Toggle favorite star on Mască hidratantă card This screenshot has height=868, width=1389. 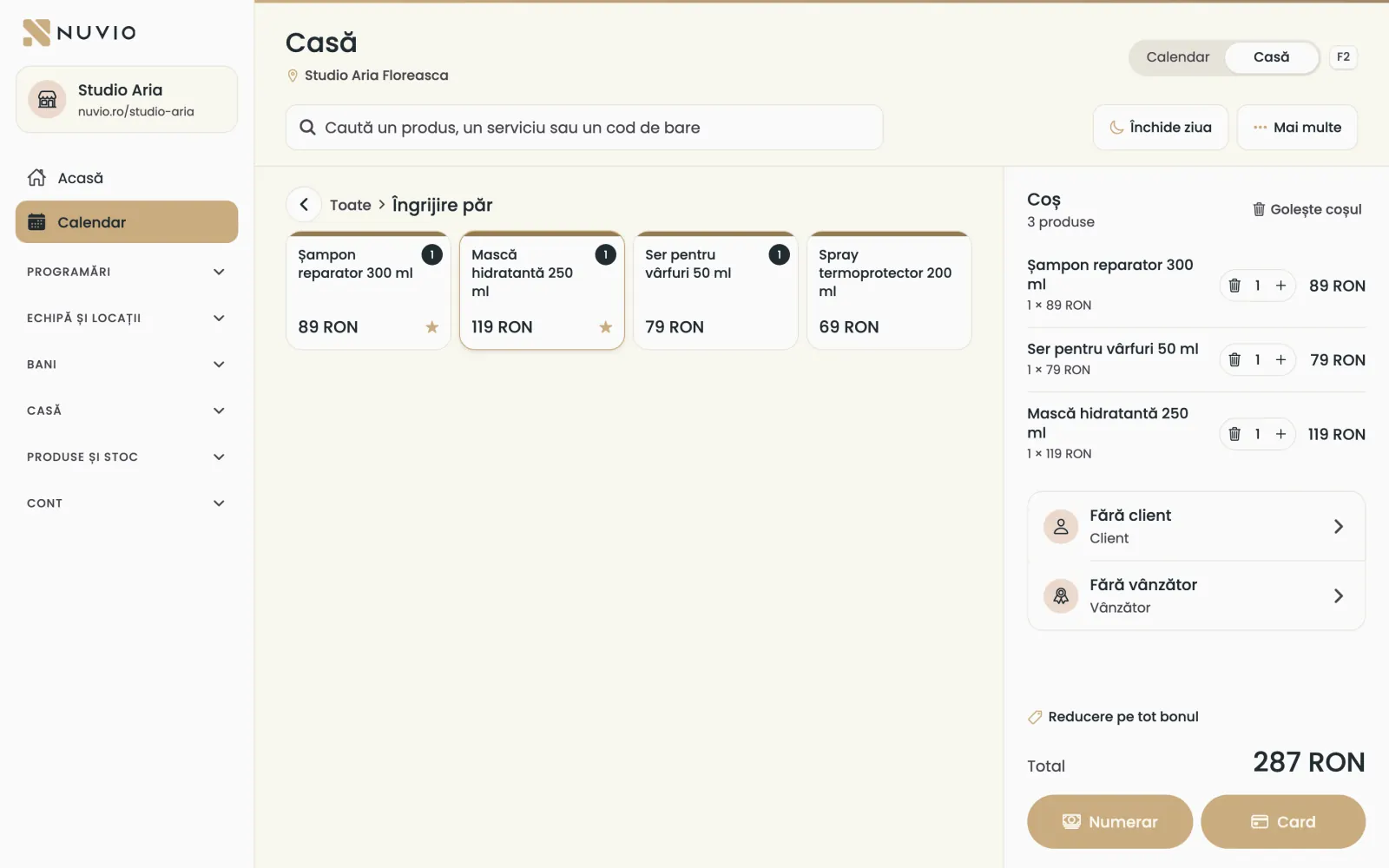point(605,327)
